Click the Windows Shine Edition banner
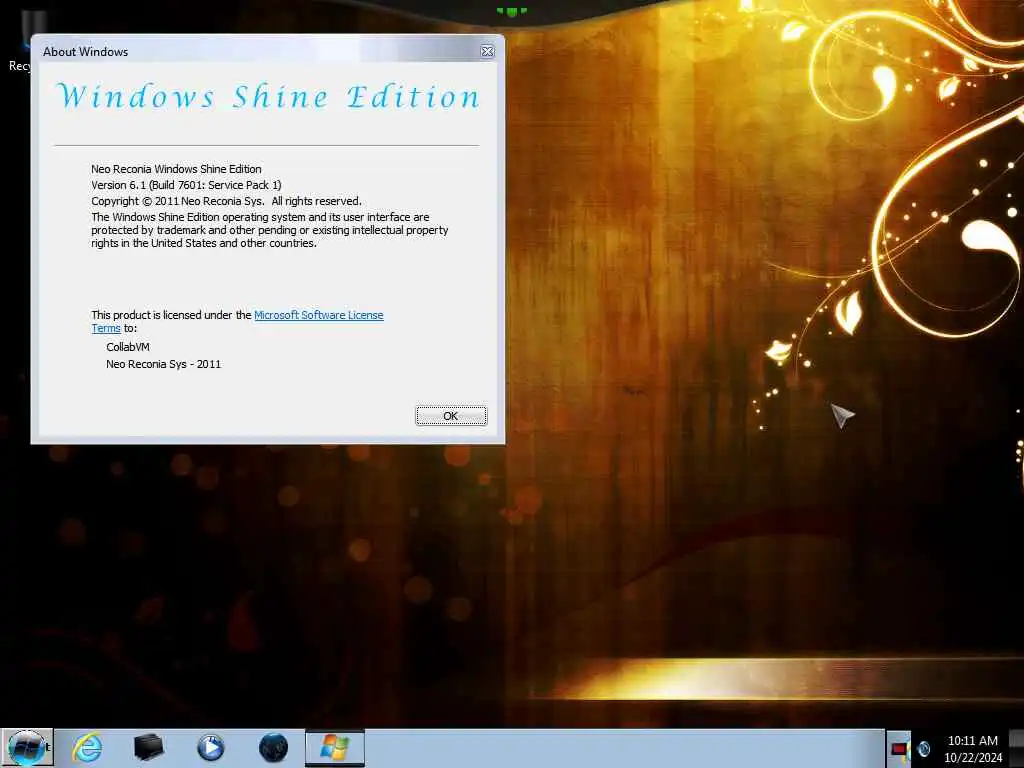 tap(268, 97)
